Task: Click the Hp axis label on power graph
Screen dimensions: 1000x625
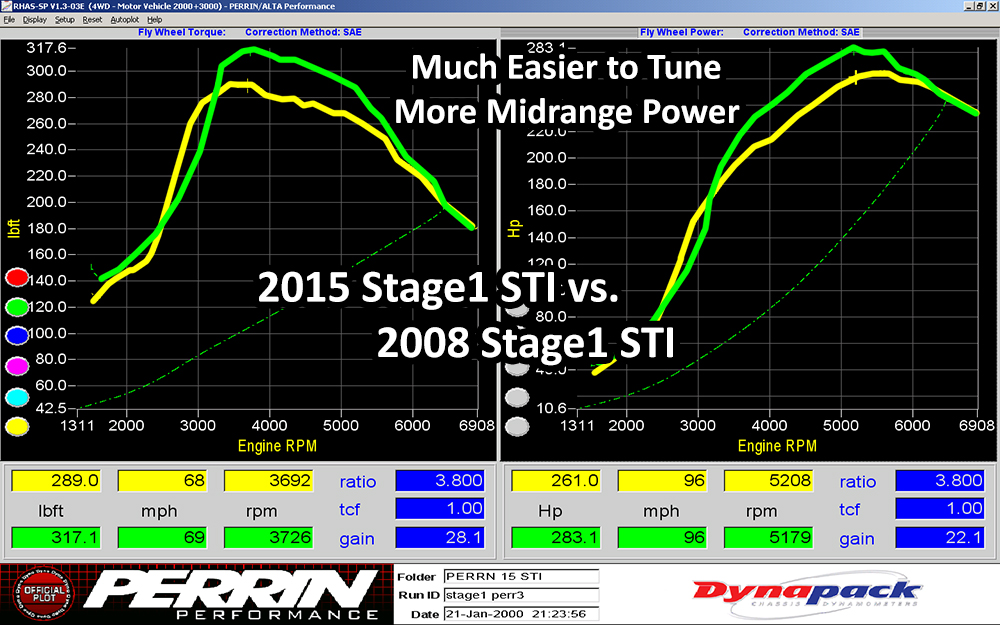Action: [514, 228]
